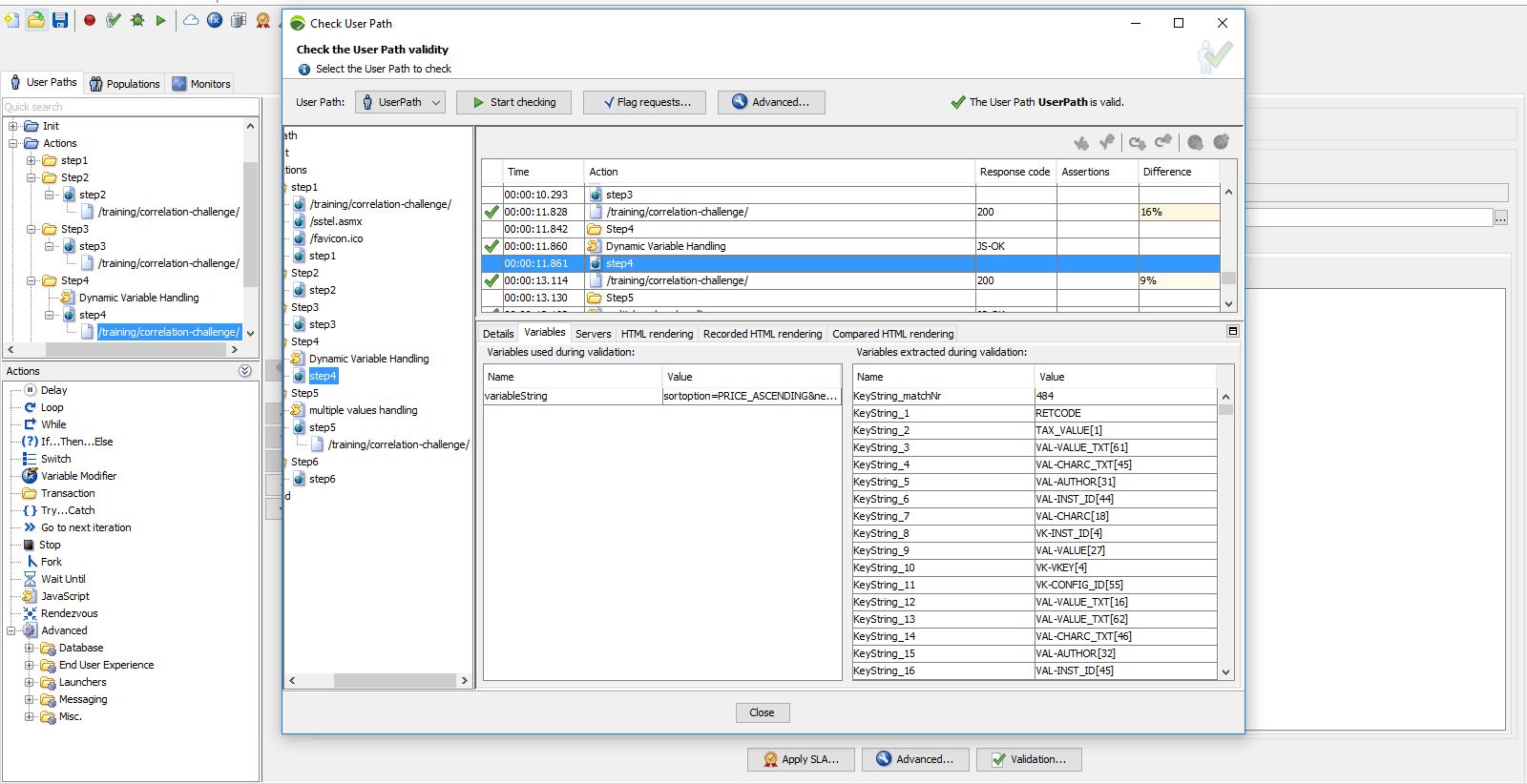Click the servers grid icon in toolbar
This screenshot has width=1527, height=784.
coord(239,20)
